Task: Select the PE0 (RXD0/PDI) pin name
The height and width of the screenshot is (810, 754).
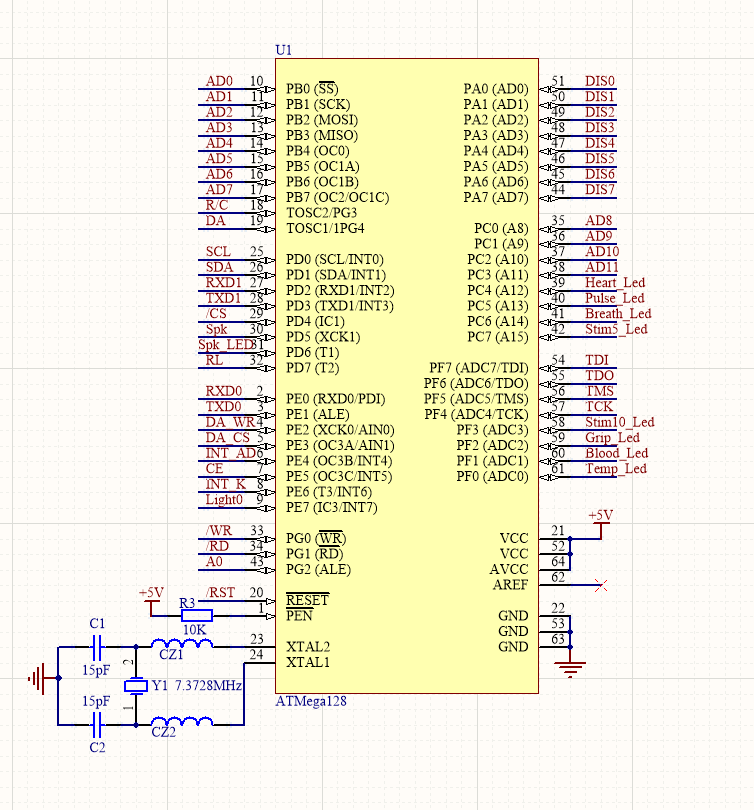Action: [x=336, y=399]
